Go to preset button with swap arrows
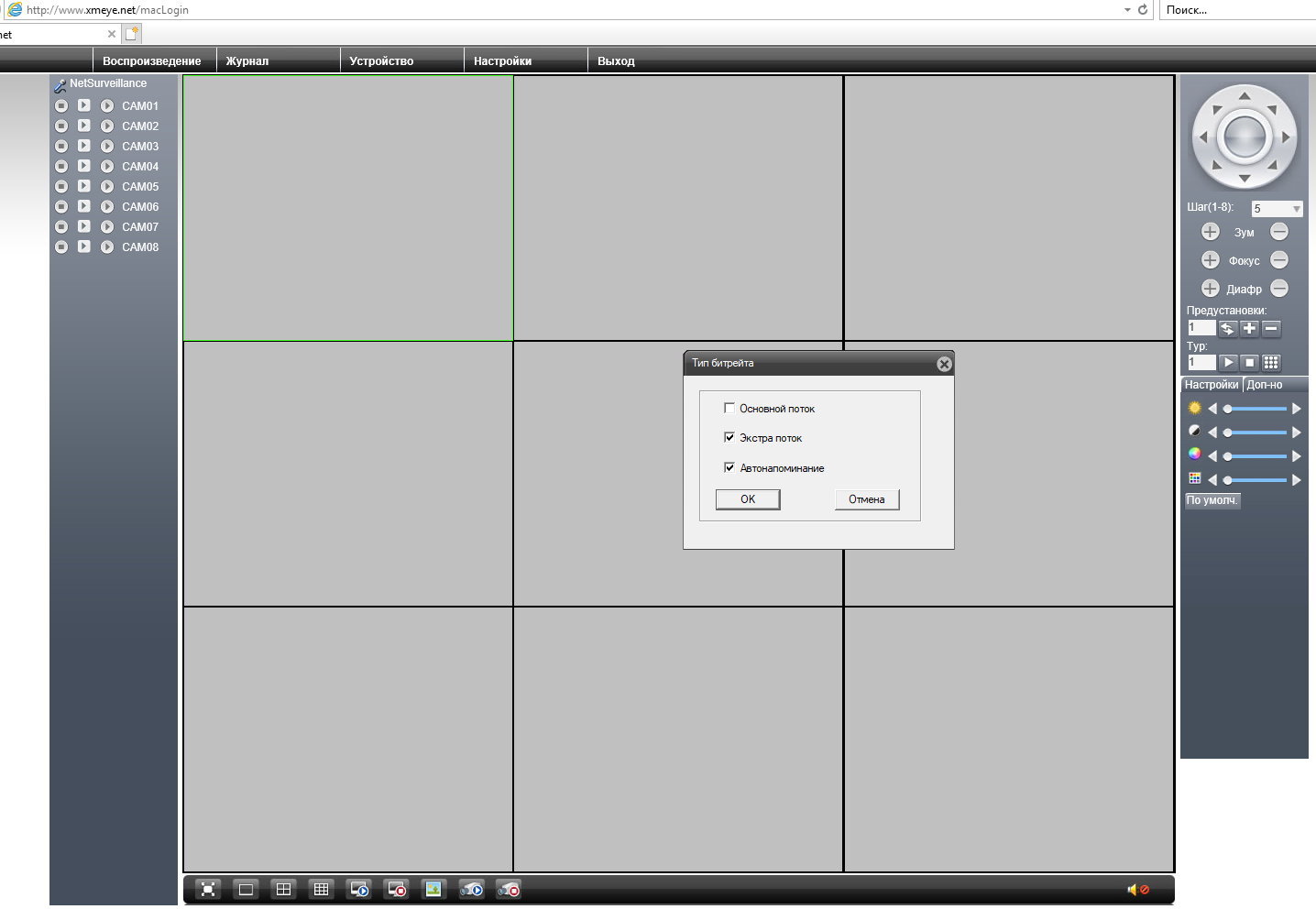 tap(1227, 328)
